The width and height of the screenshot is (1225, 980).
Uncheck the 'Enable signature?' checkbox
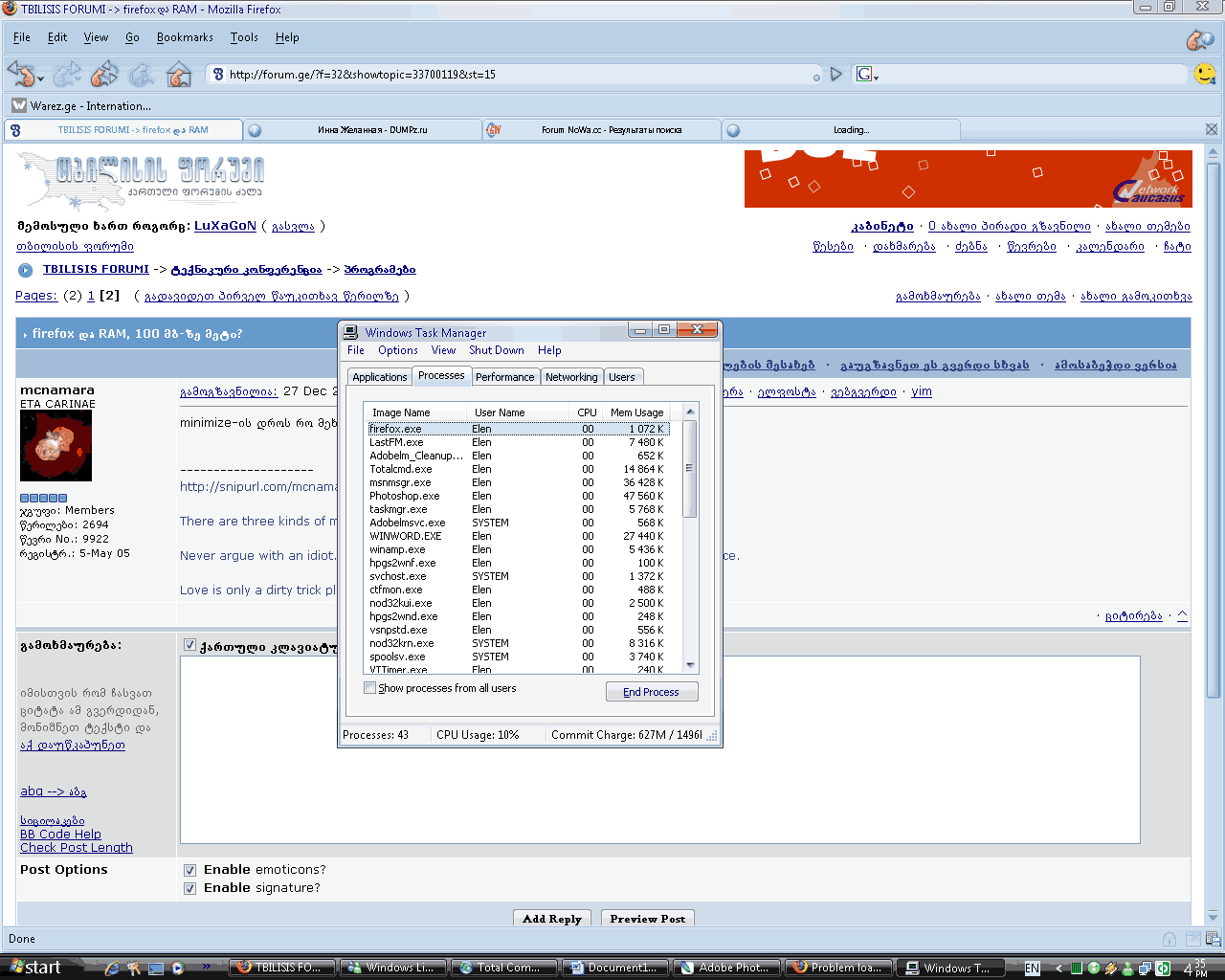[x=189, y=888]
